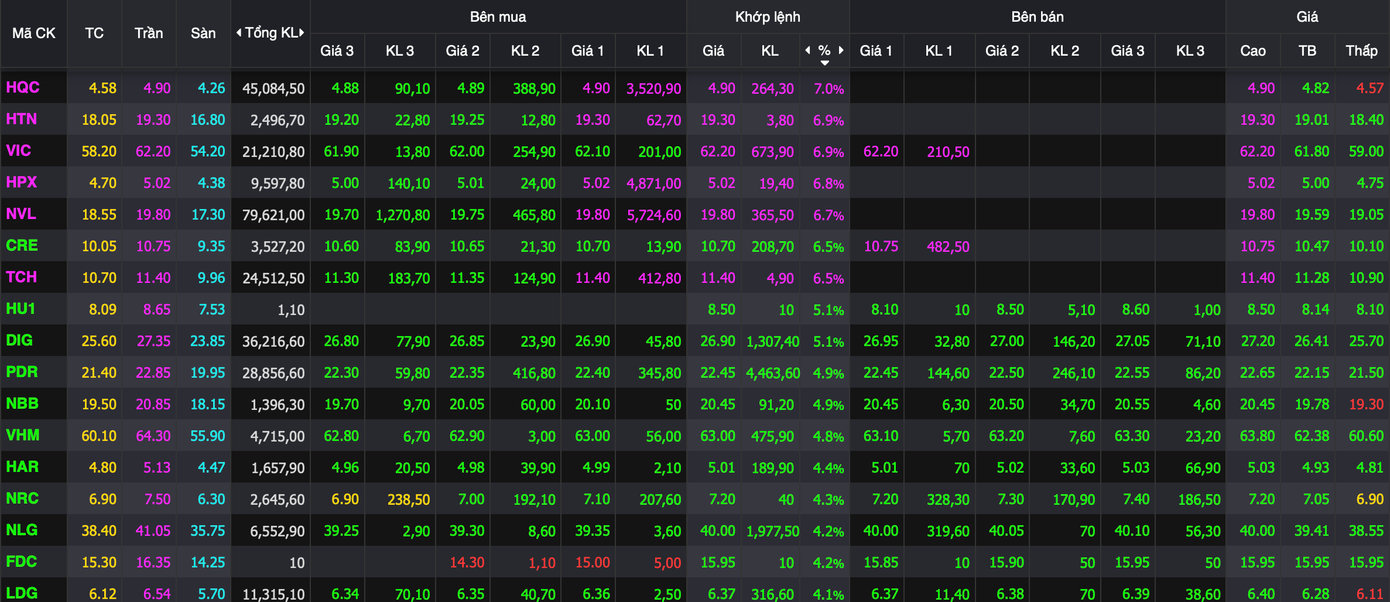This screenshot has width=1390, height=602.
Task: Click the Cao price column header
Action: (1252, 50)
